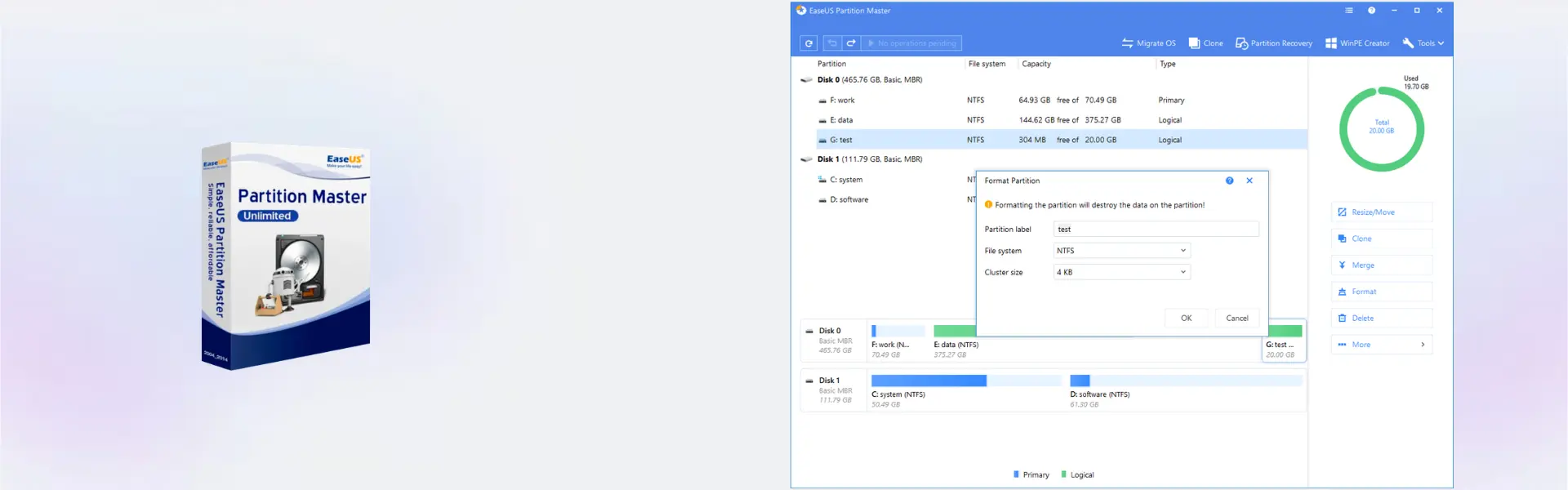
Task: Collapse Disk 1 in the disk map
Action: [x=809, y=381]
